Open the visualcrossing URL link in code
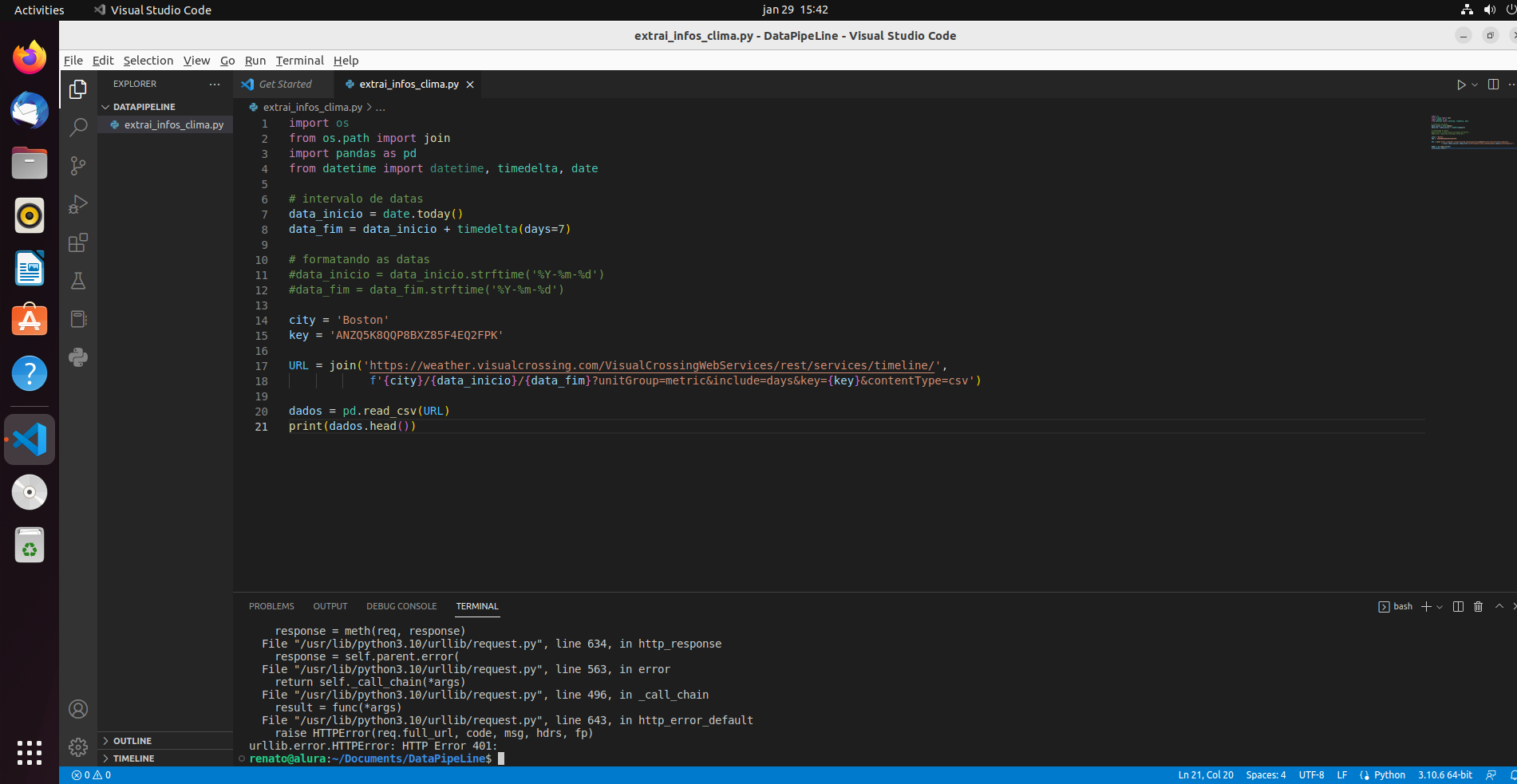Screen dimensions: 1517x784 coord(652,365)
